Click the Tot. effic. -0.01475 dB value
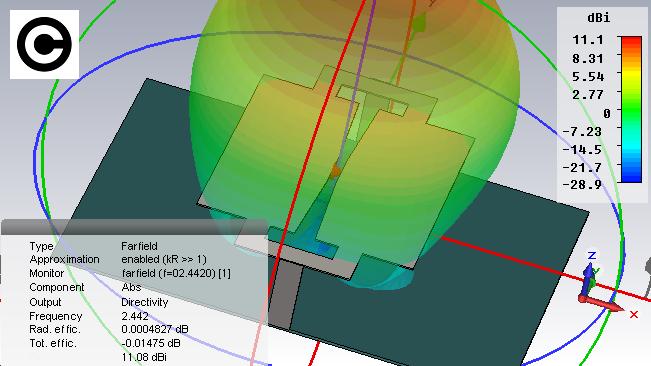This screenshot has height=366, width=651. [151, 343]
